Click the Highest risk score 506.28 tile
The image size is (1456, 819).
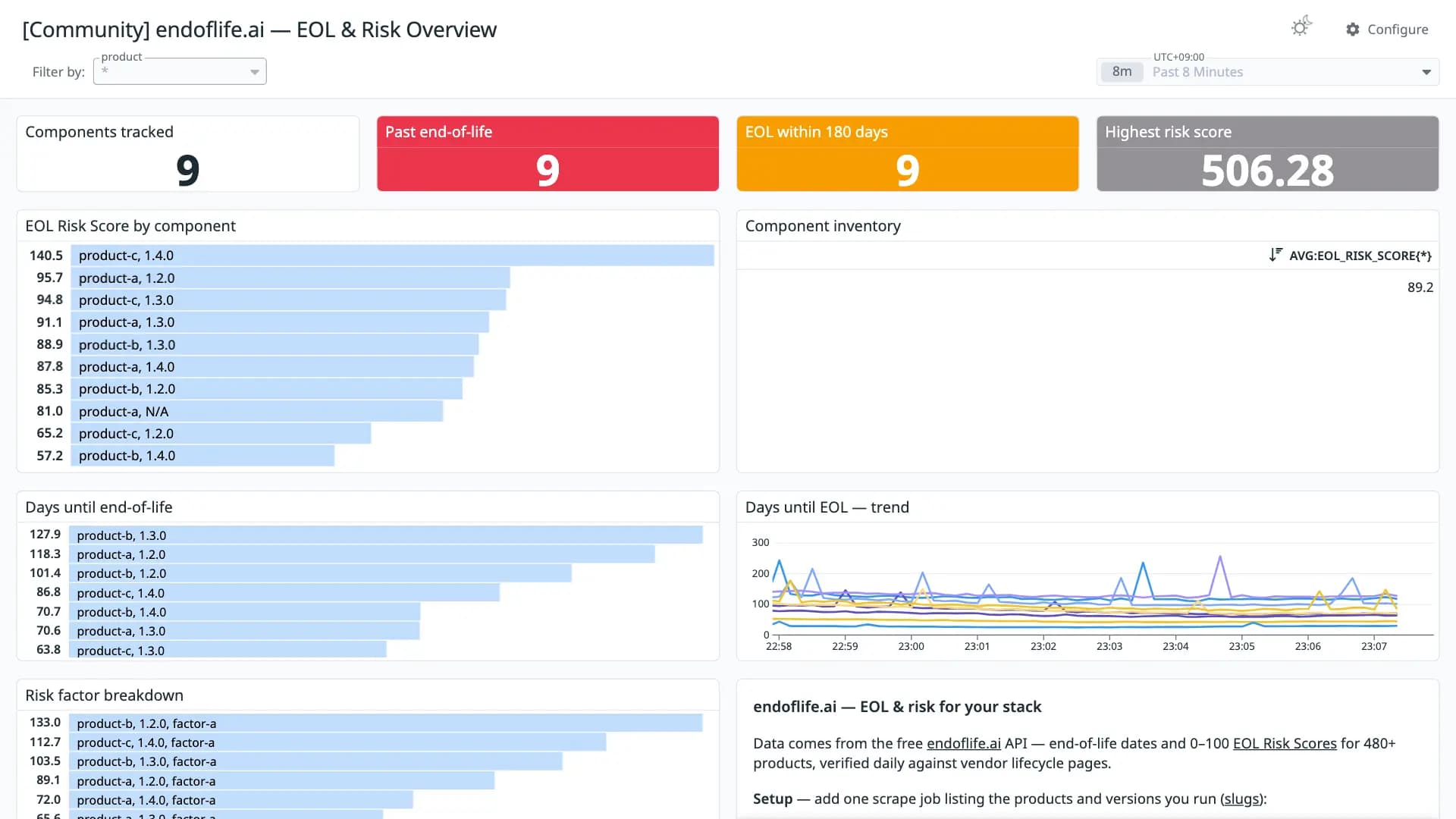1268,153
